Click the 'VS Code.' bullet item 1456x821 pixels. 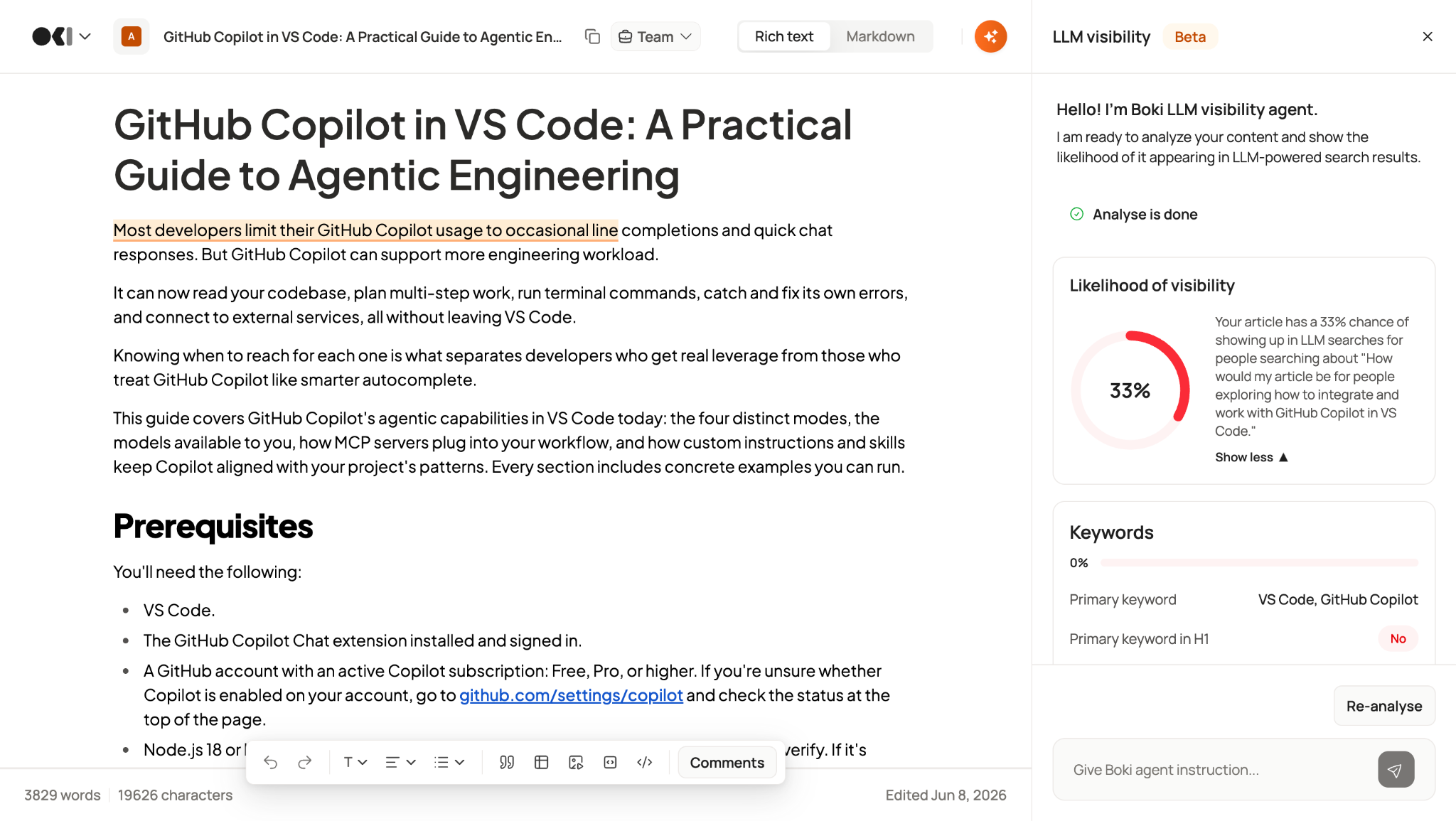point(179,611)
